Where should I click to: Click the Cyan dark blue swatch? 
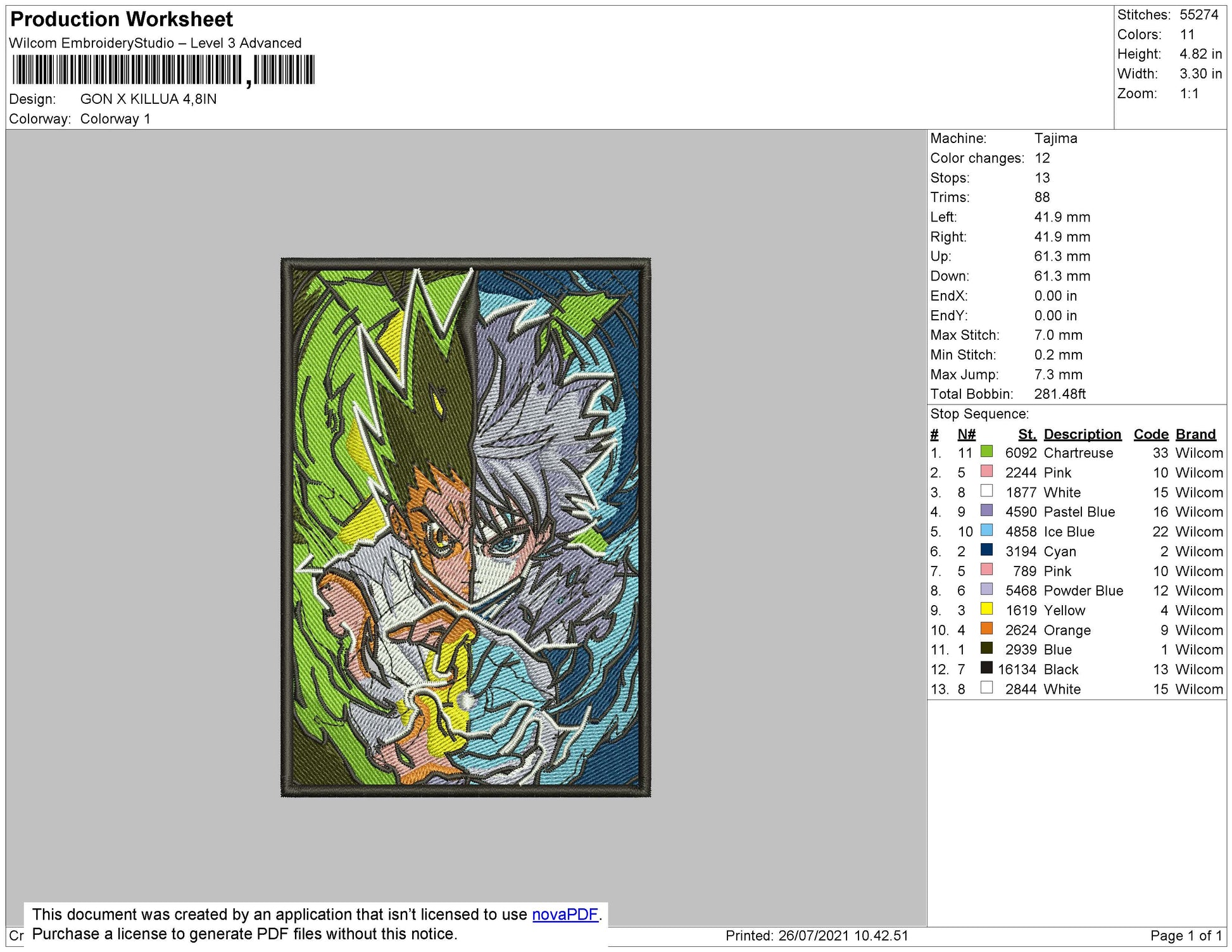(986, 549)
